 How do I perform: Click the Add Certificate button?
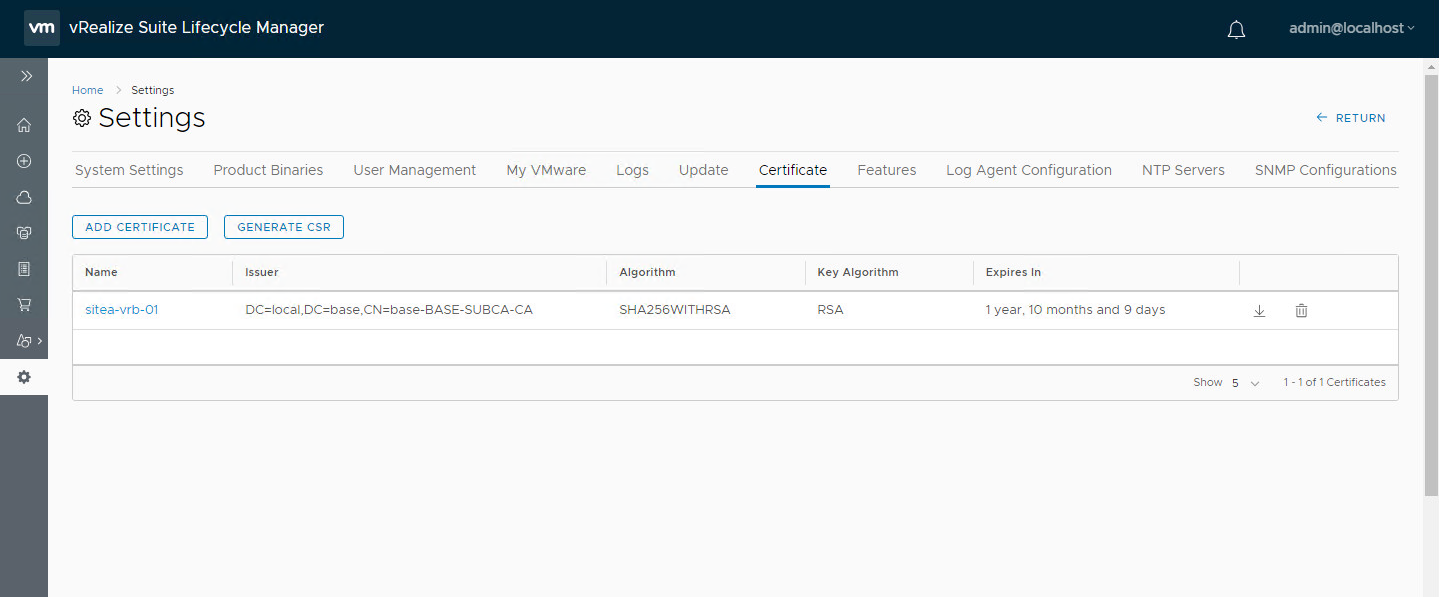[140, 227]
